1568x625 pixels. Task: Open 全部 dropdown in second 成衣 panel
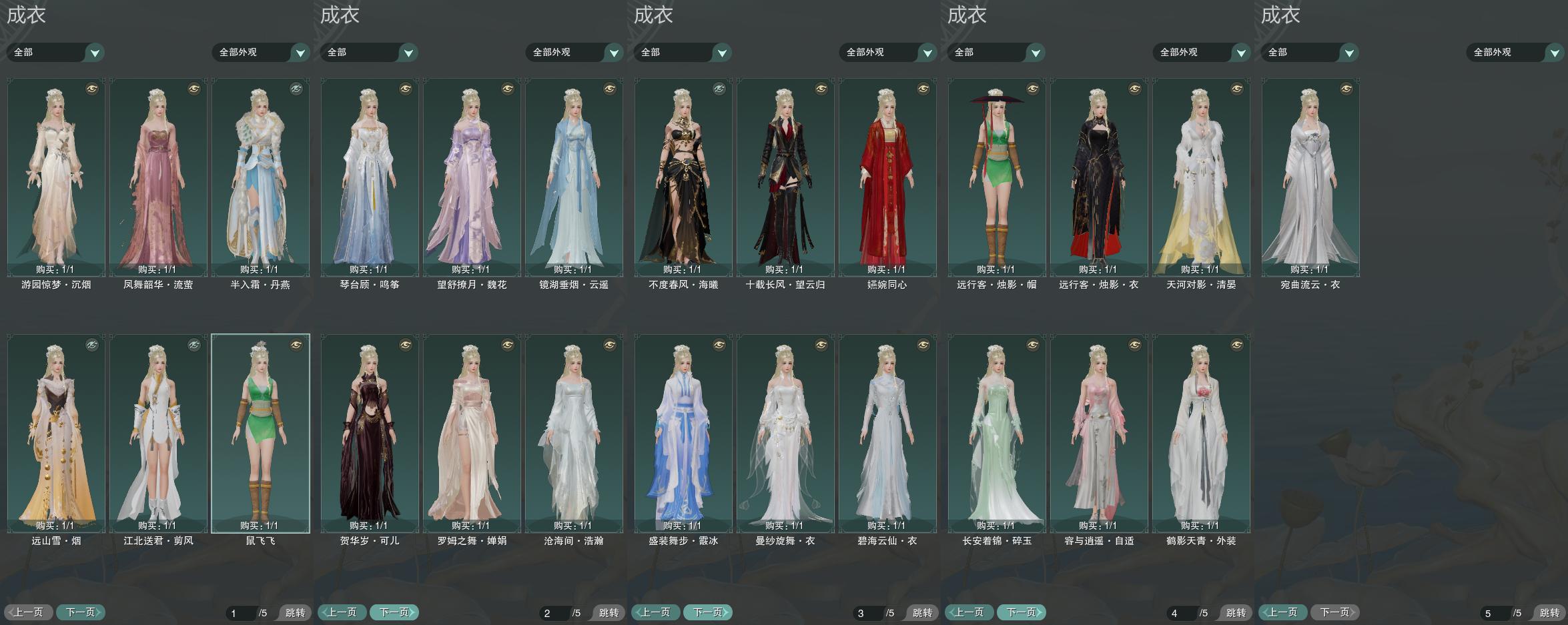[x=369, y=52]
